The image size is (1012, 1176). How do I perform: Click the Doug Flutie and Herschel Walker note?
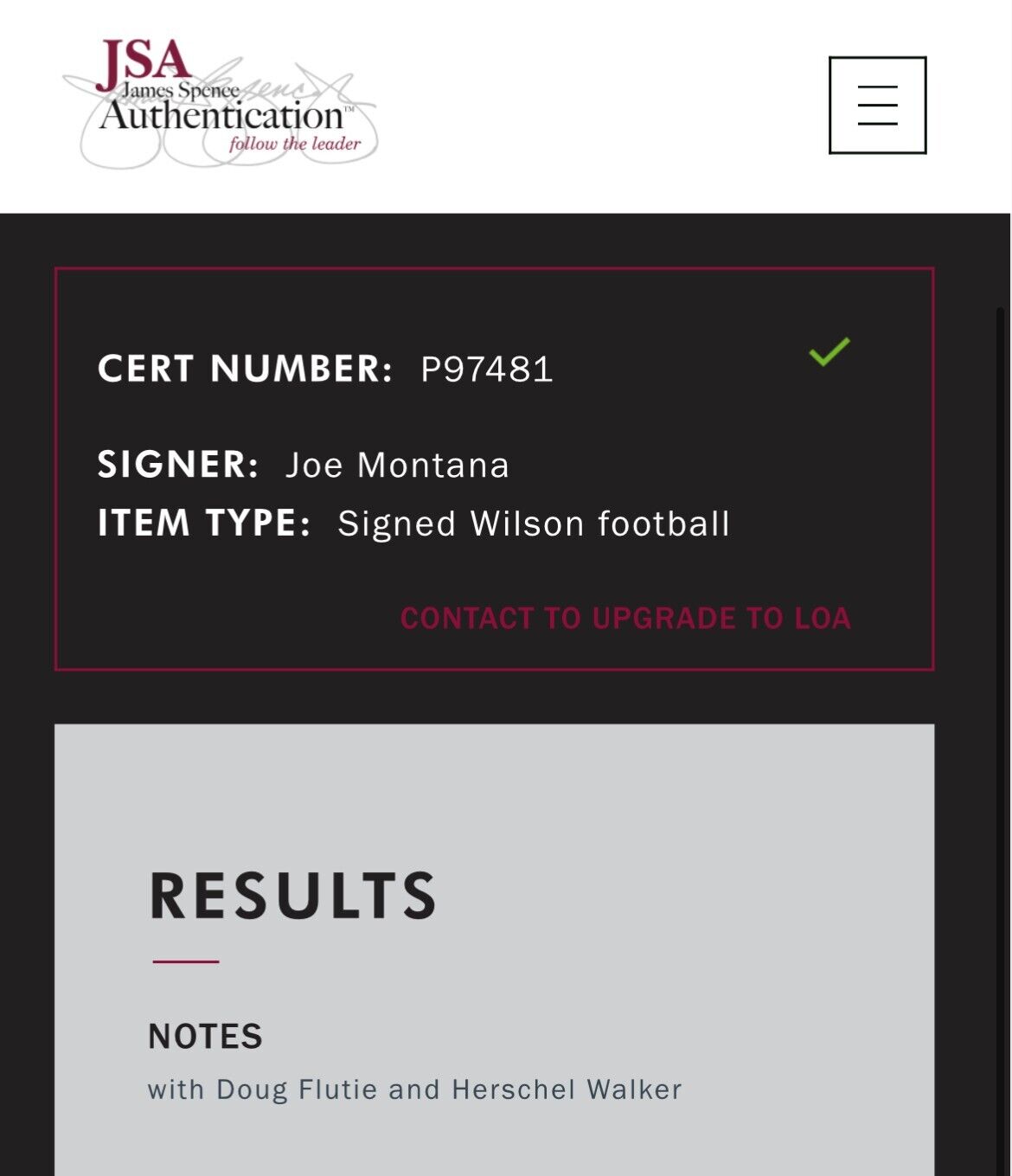click(414, 1089)
